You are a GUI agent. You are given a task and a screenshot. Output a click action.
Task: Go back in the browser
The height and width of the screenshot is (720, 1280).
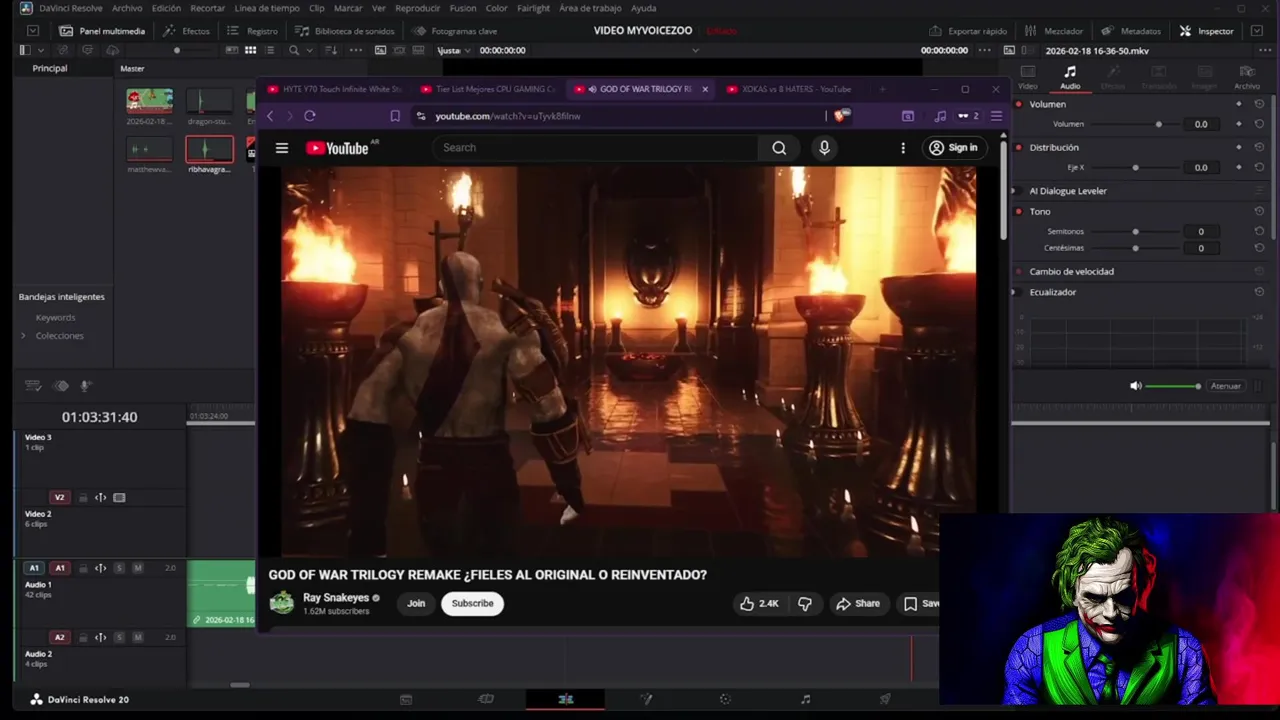coord(270,116)
